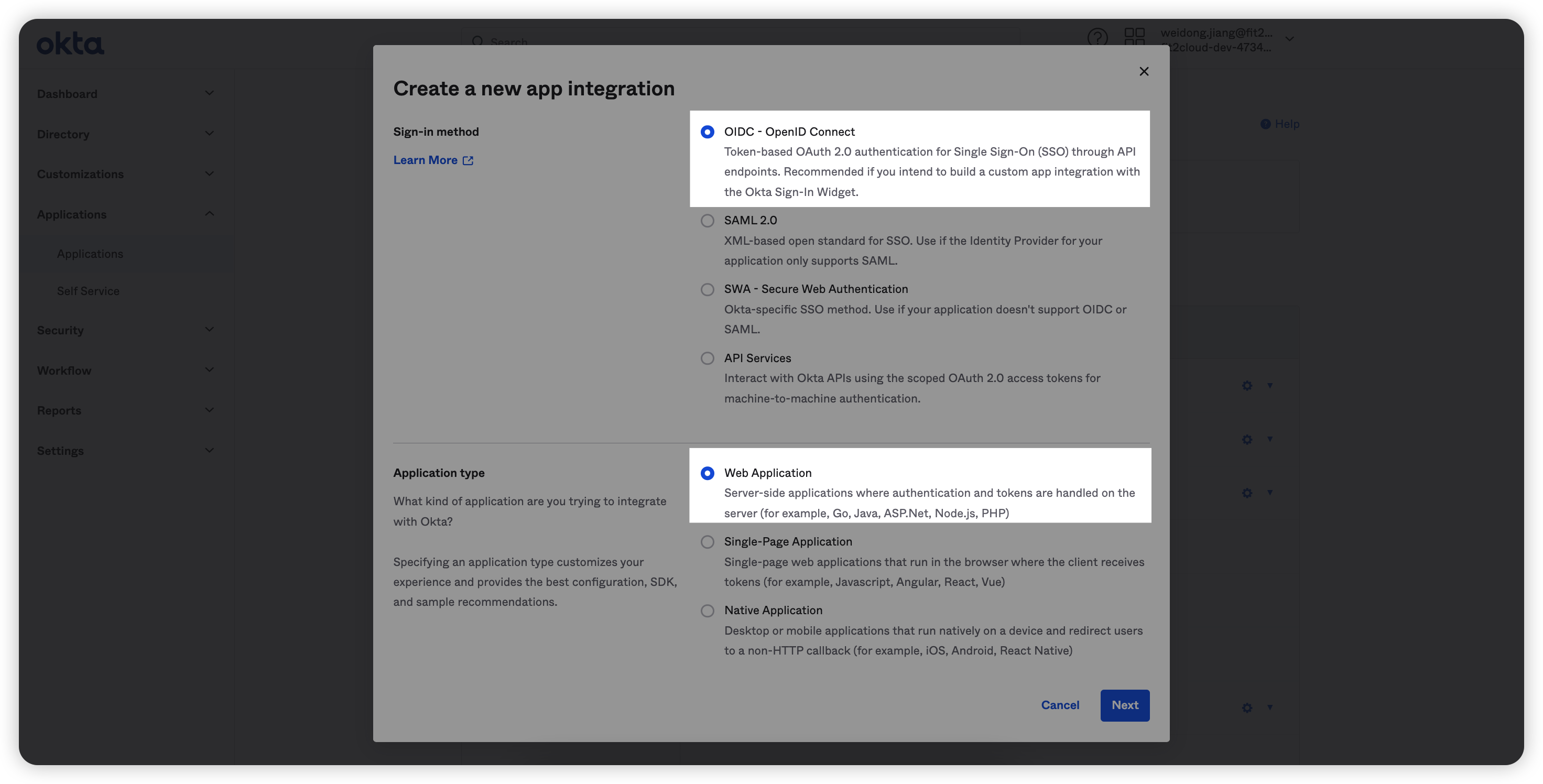Click the external link icon beside Learn More

tap(468, 160)
